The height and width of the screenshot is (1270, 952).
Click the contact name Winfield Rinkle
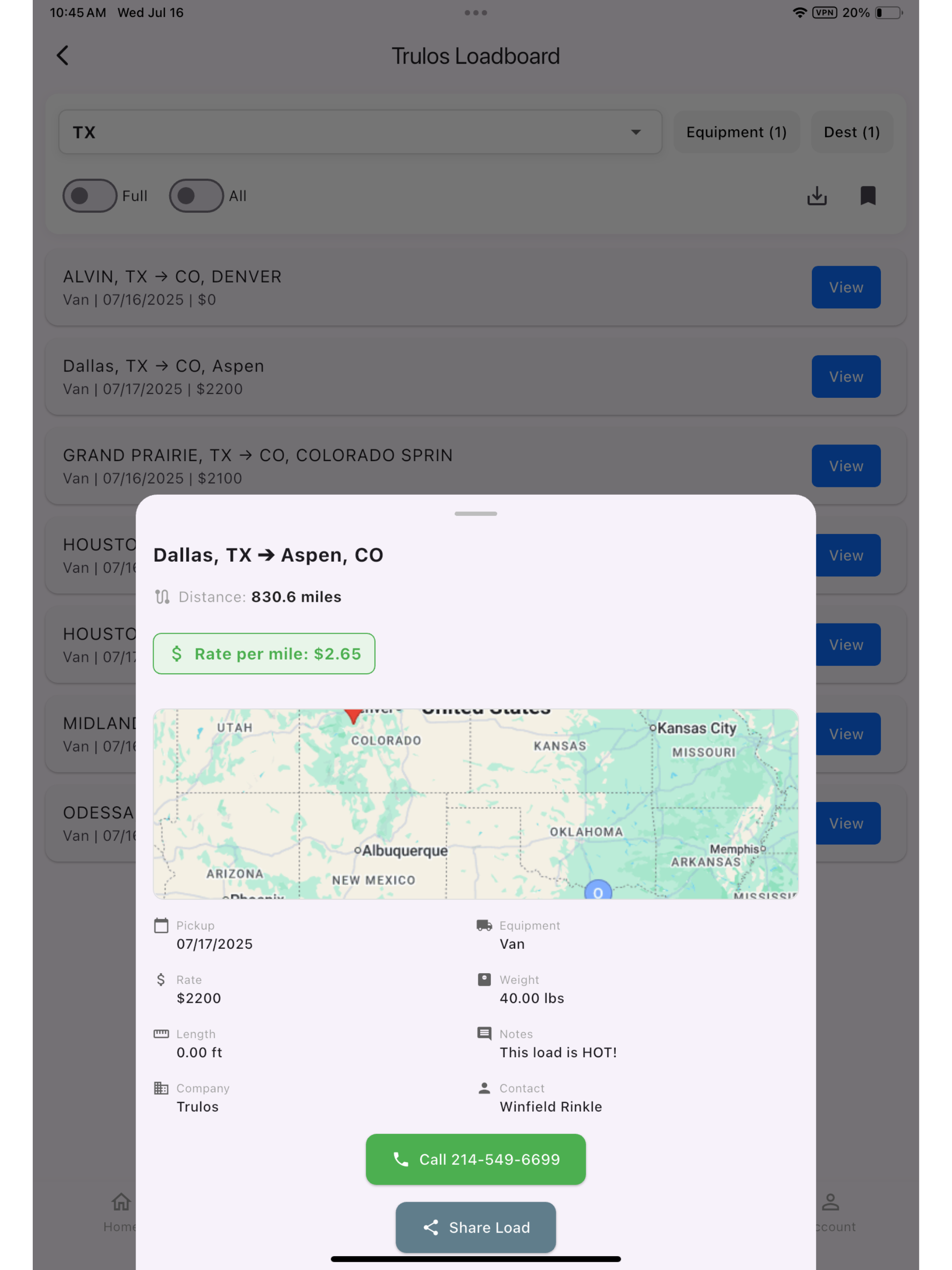click(551, 1106)
